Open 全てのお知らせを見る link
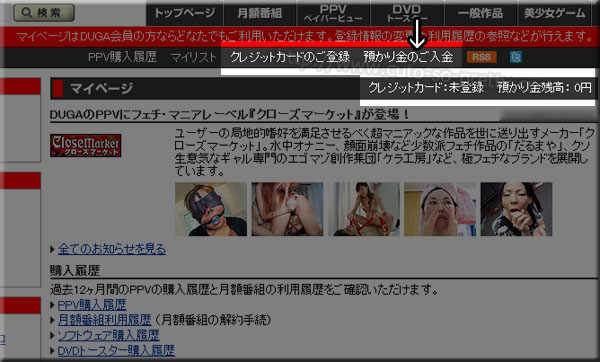The width and height of the screenshot is (600, 362). [x=112, y=249]
